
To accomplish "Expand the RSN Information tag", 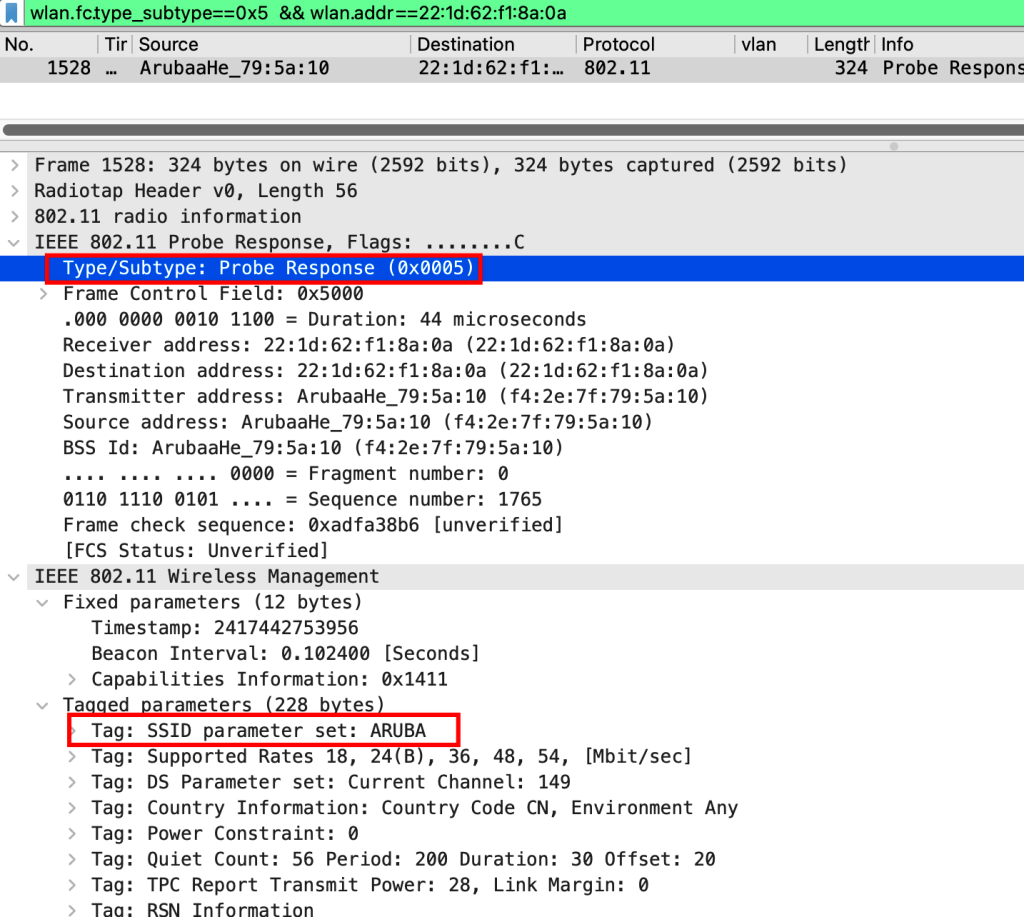I will click(x=72, y=910).
